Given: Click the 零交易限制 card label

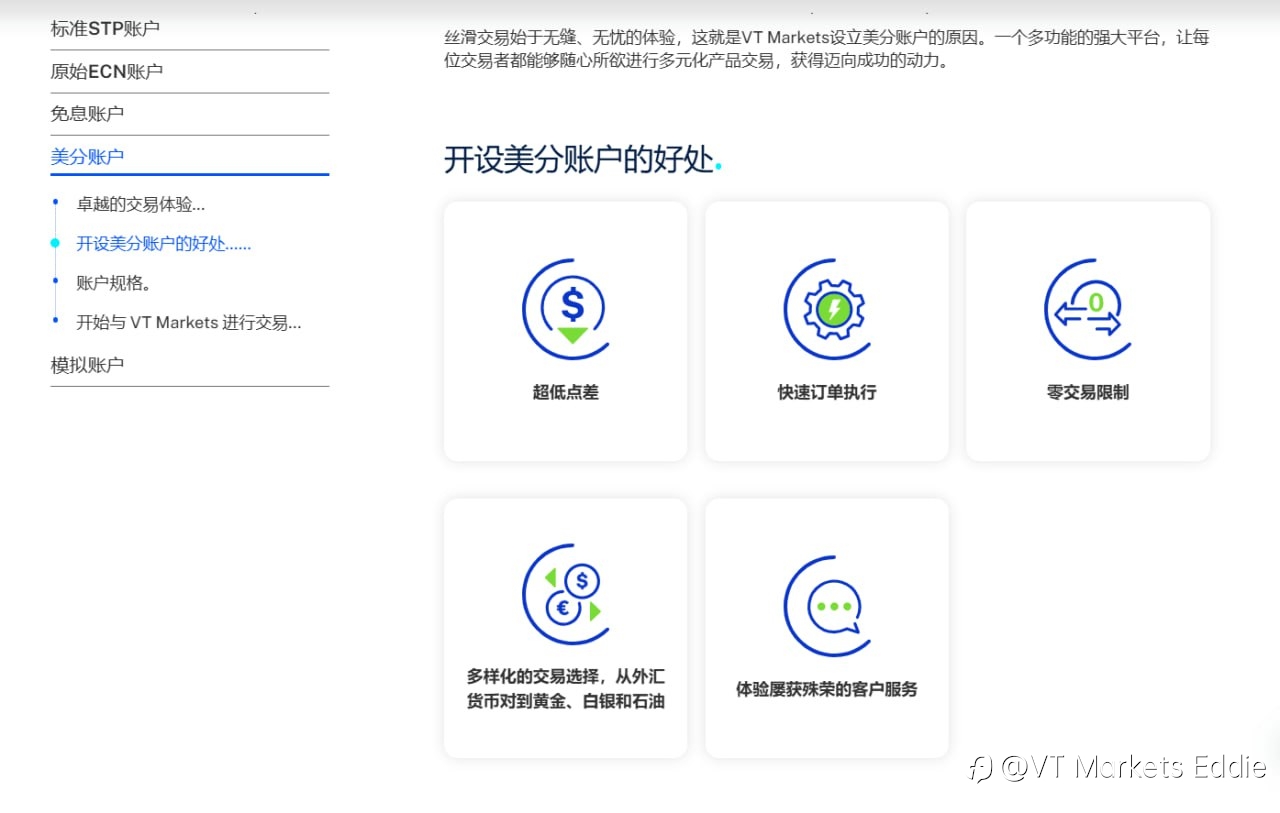Looking at the screenshot, I should pyautogui.click(x=1088, y=392).
